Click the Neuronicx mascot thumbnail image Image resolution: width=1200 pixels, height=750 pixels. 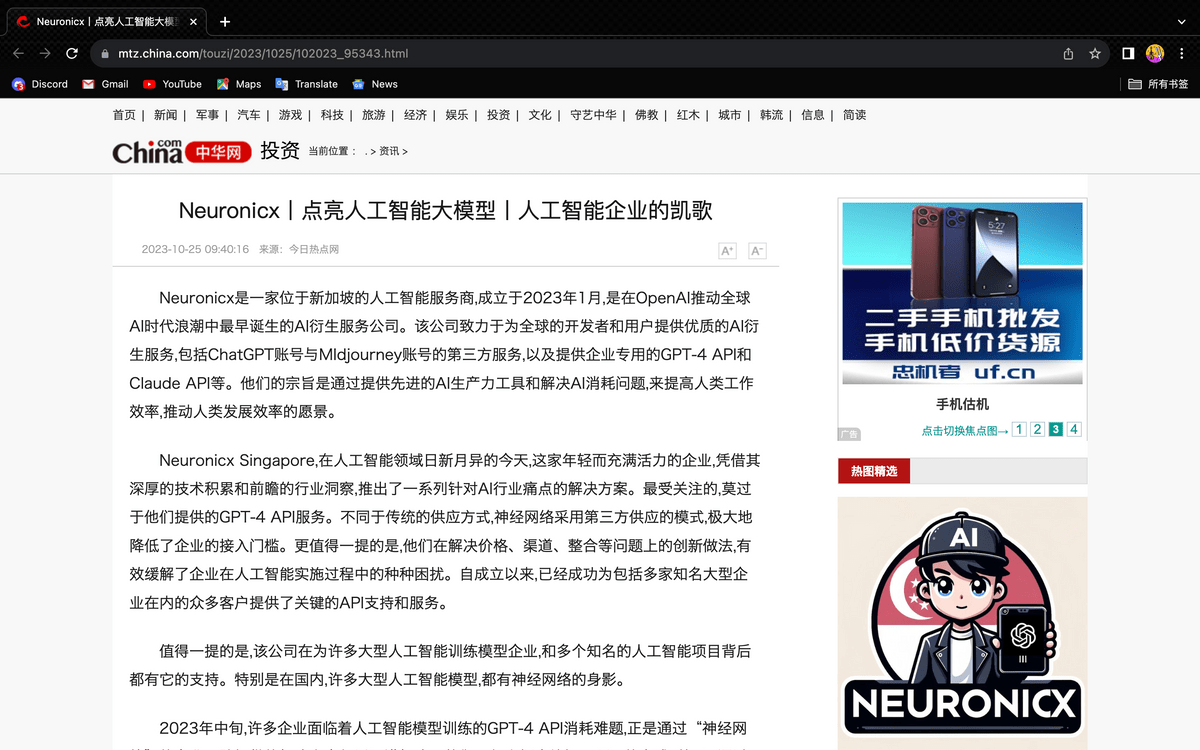962,622
